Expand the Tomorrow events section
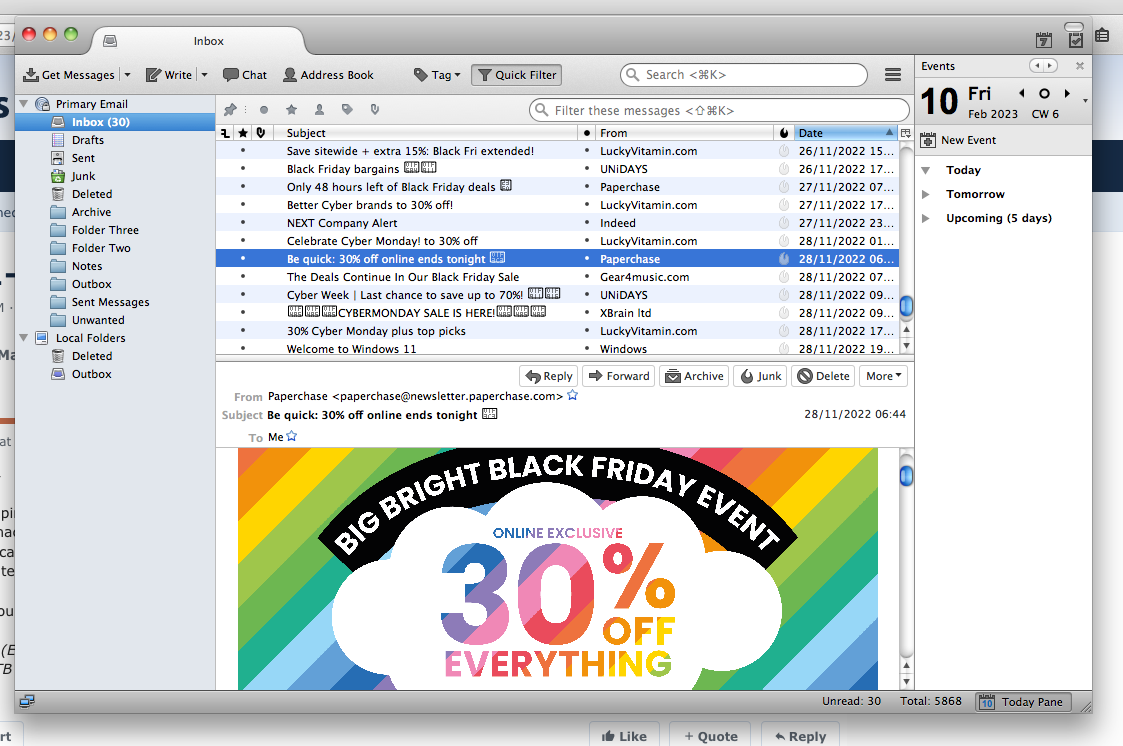This screenshot has height=746, width=1123. (x=925, y=194)
